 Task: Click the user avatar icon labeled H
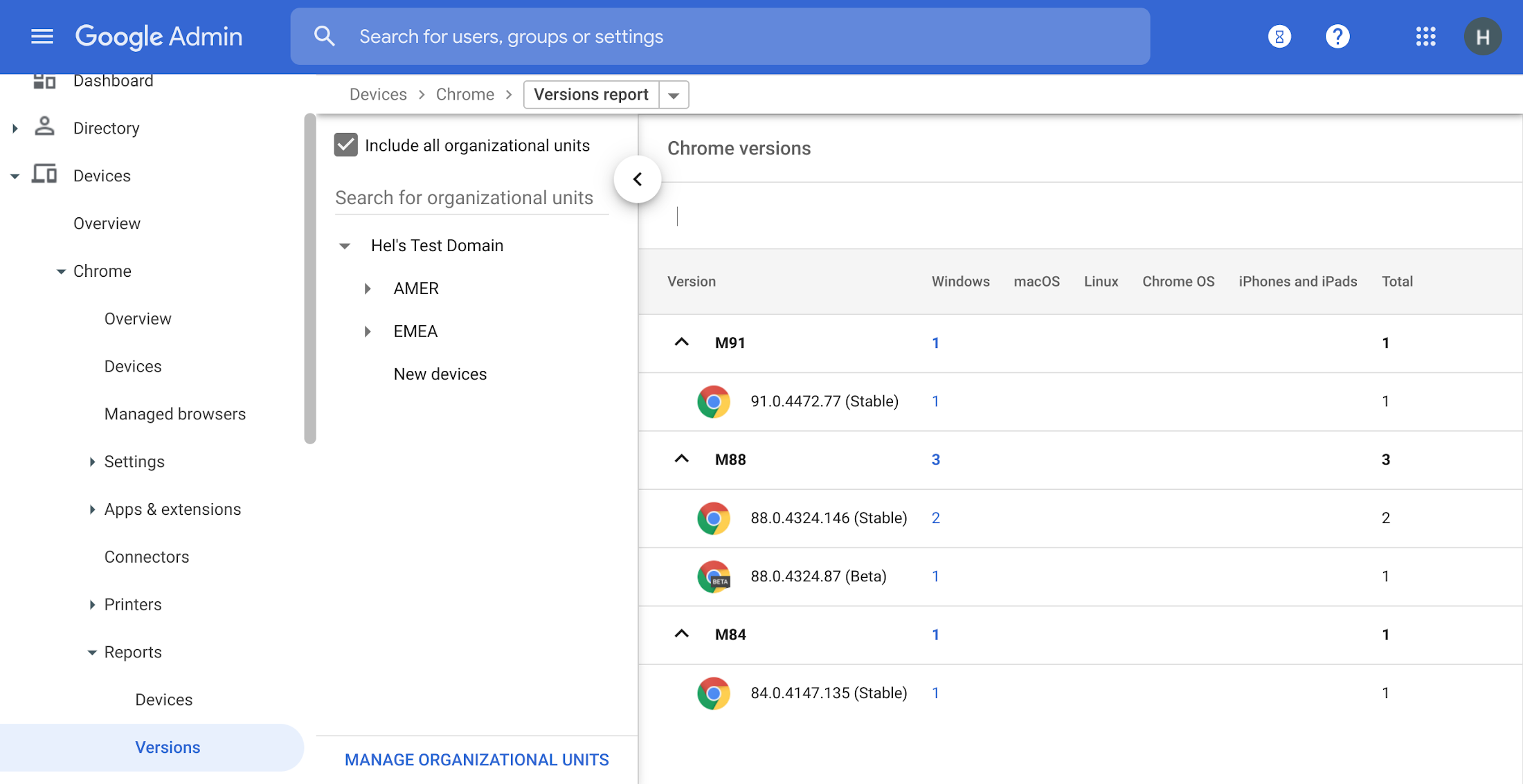pyautogui.click(x=1484, y=36)
